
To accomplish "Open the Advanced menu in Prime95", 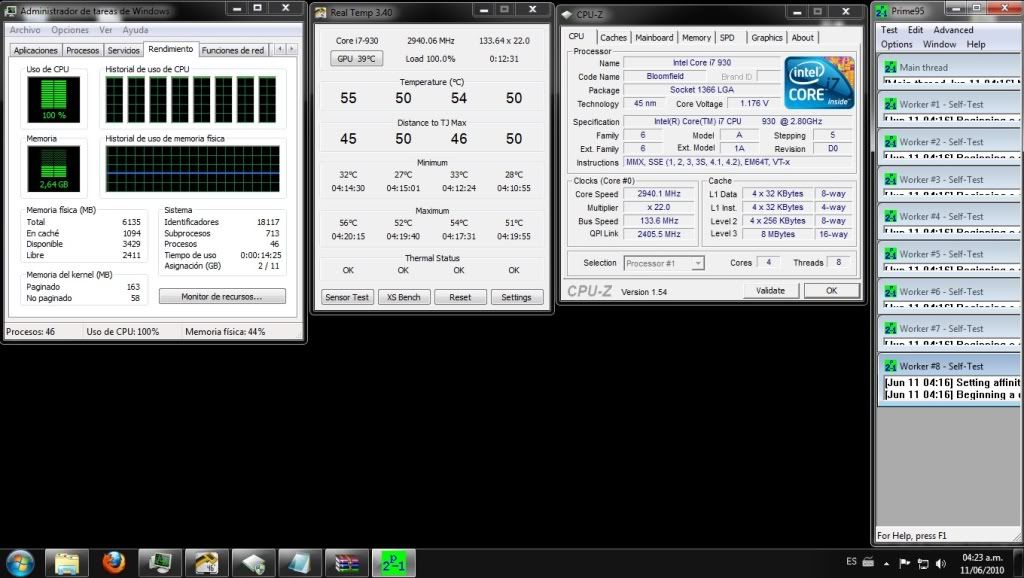I will 953,30.
